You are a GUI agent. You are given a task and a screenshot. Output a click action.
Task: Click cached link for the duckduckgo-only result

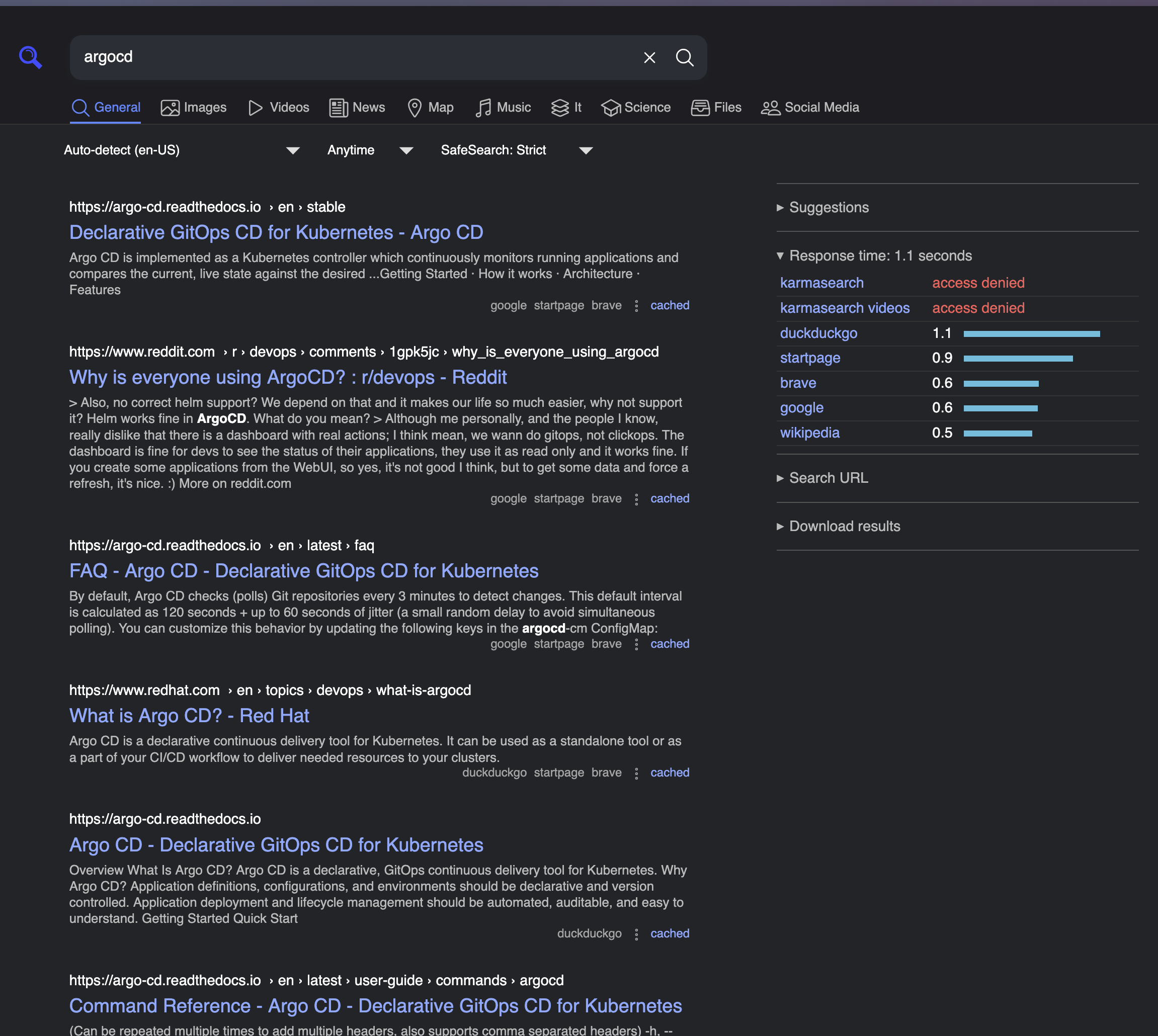(x=670, y=934)
